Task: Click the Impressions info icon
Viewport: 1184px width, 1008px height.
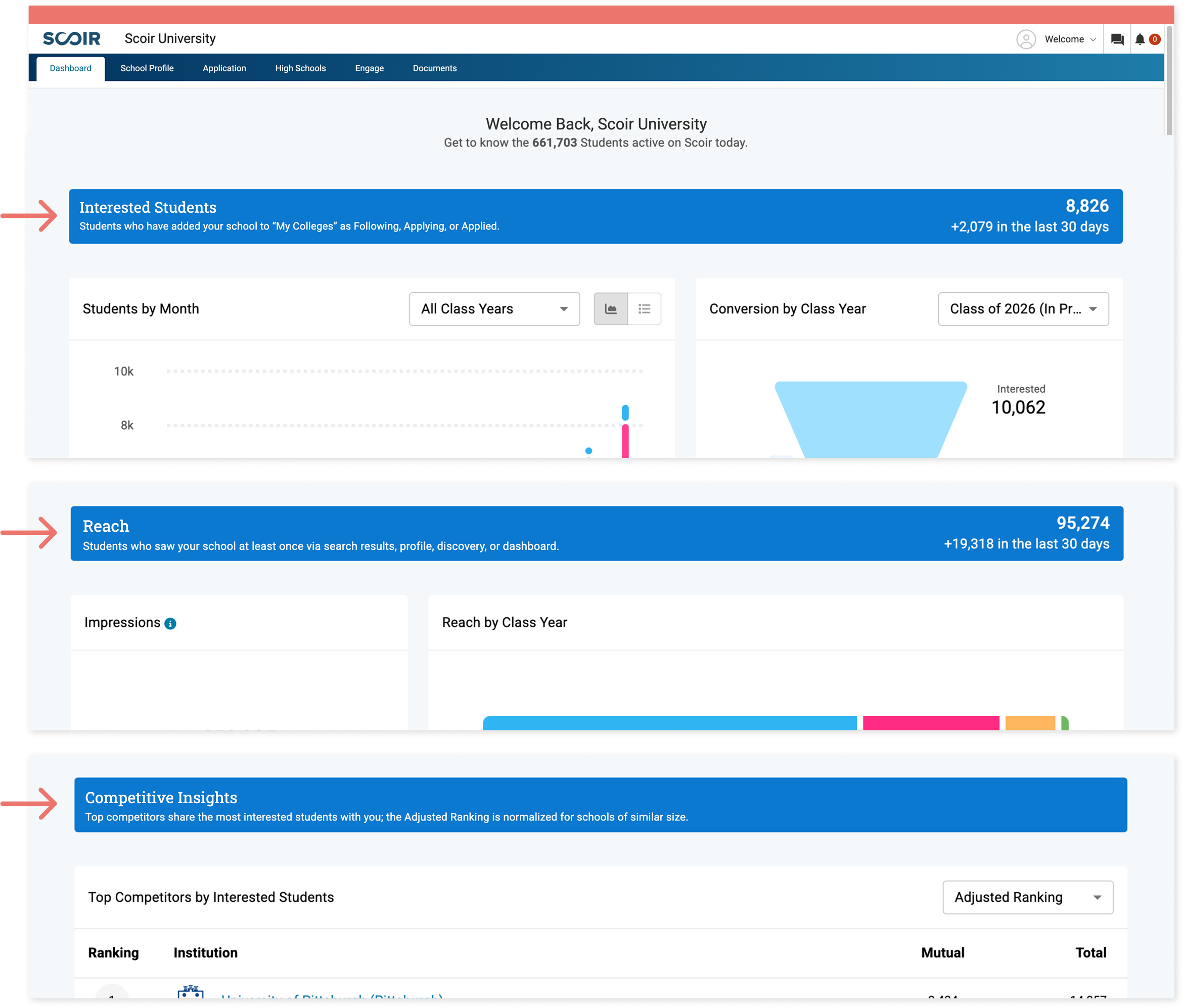Action: click(x=170, y=623)
